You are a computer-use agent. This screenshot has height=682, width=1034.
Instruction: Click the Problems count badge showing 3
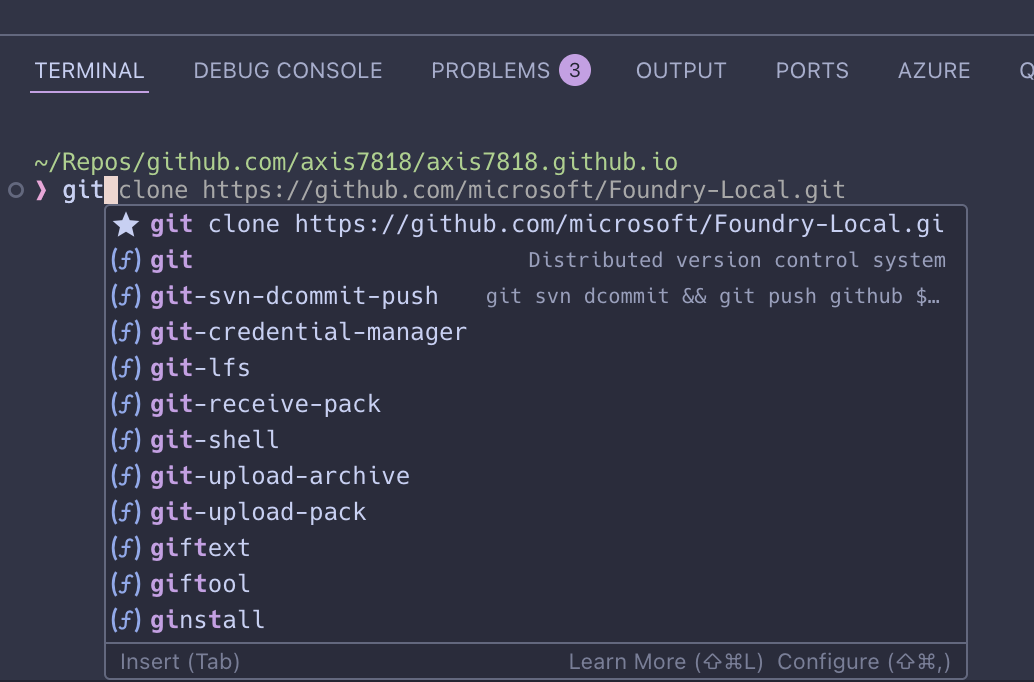[x=577, y=69]
